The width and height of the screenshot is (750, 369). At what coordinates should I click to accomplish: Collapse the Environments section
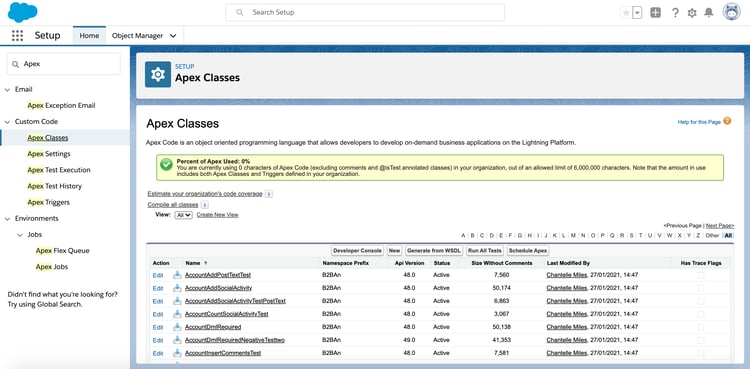pos(7,218)
